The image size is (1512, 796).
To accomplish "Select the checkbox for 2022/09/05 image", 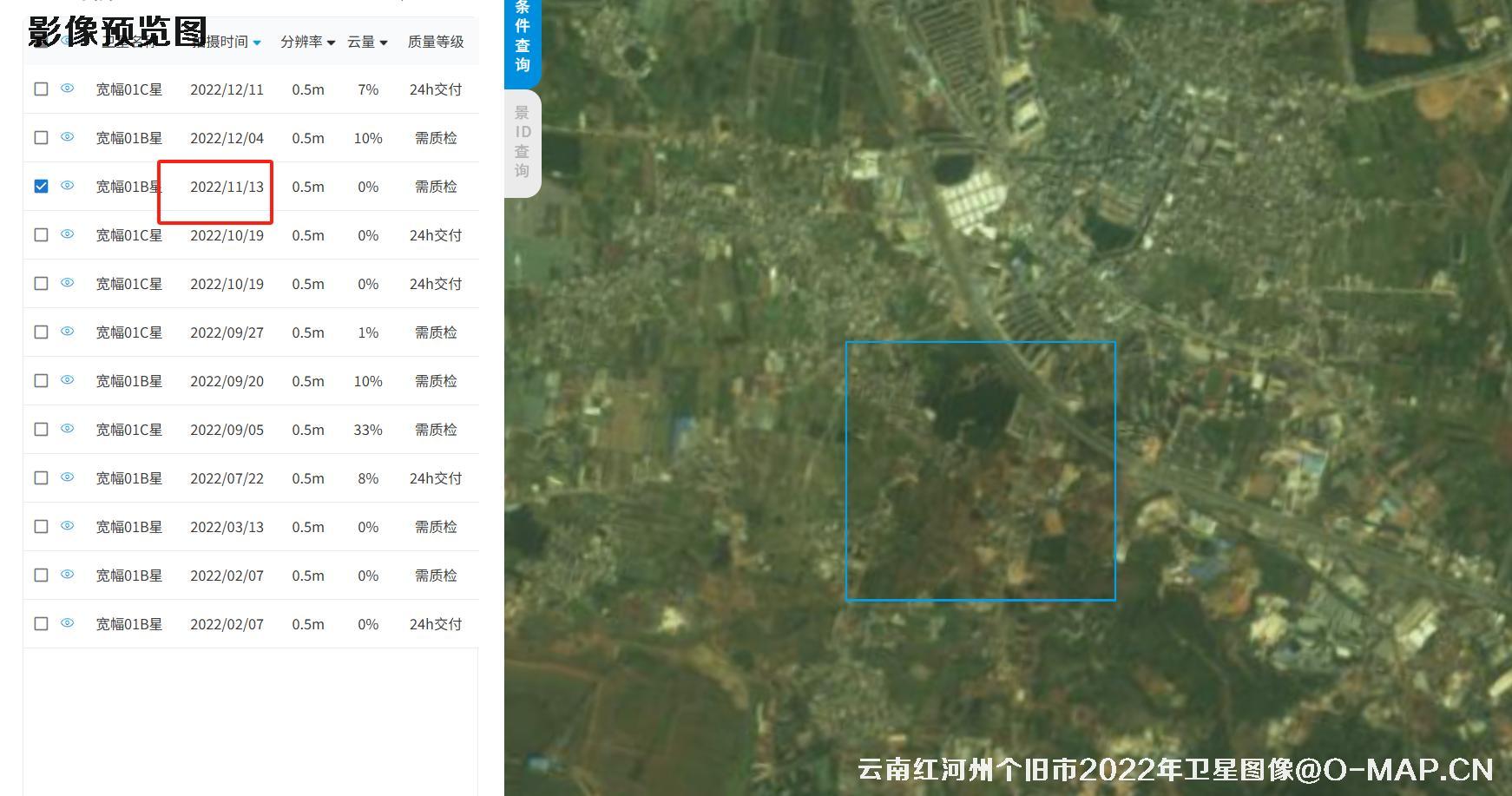I will [41, 429].
